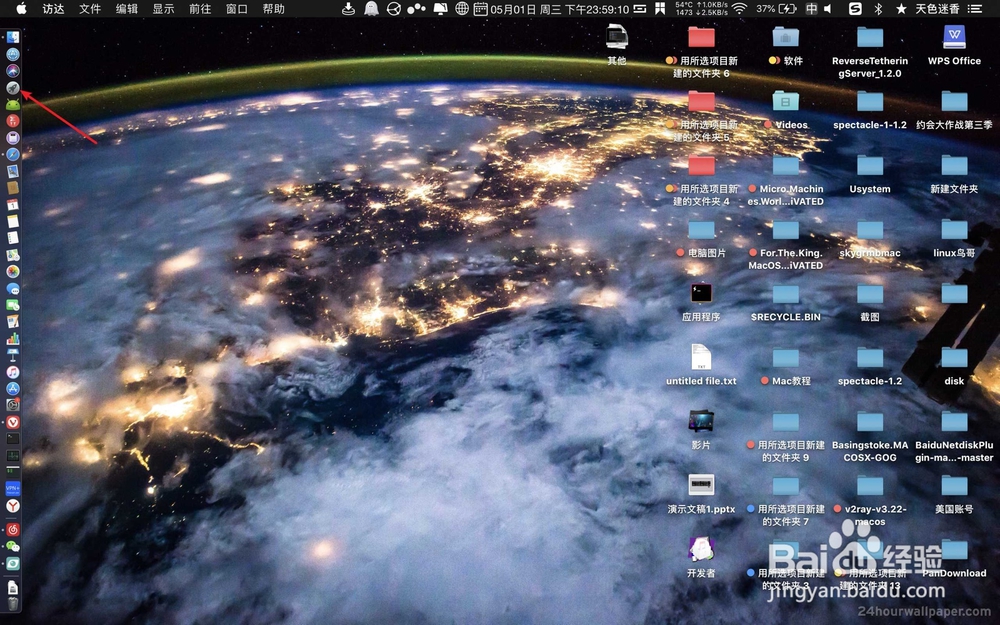Expand the 窗口 menu
This screenshot has width=1000, height=625.
point(237,9)
